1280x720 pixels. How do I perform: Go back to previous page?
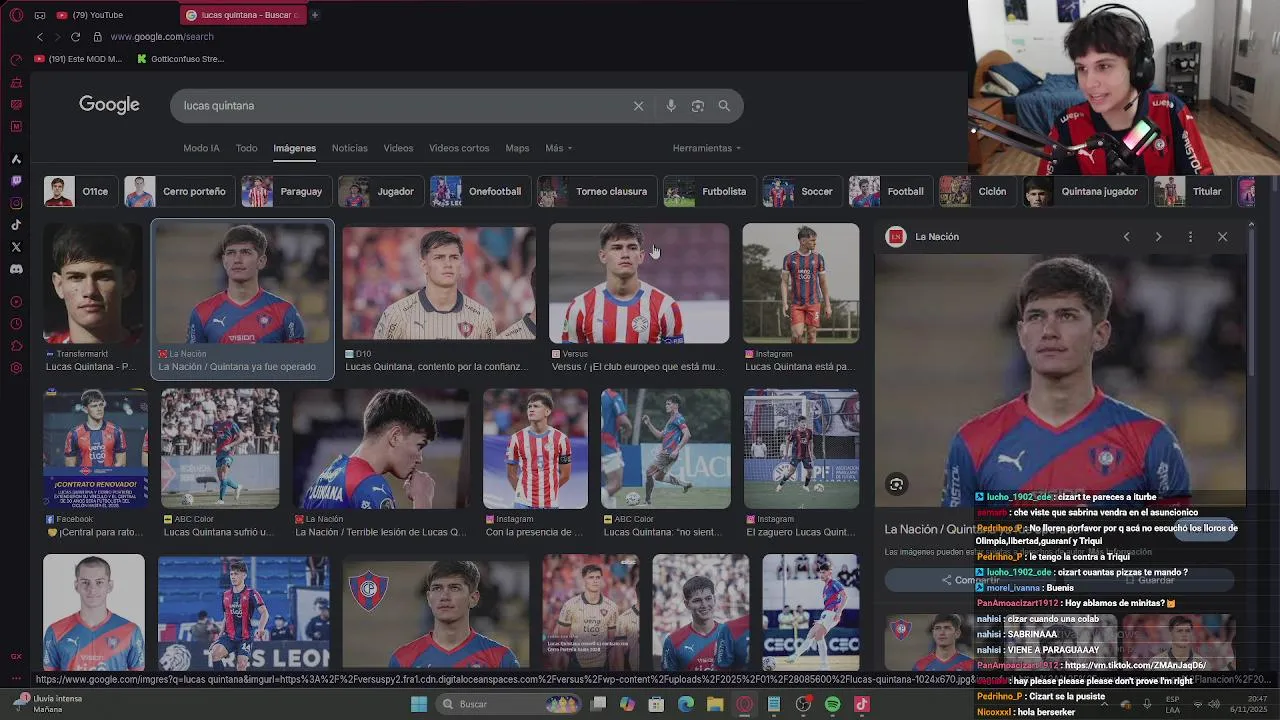pyautogui.click(x=40, y=37)
